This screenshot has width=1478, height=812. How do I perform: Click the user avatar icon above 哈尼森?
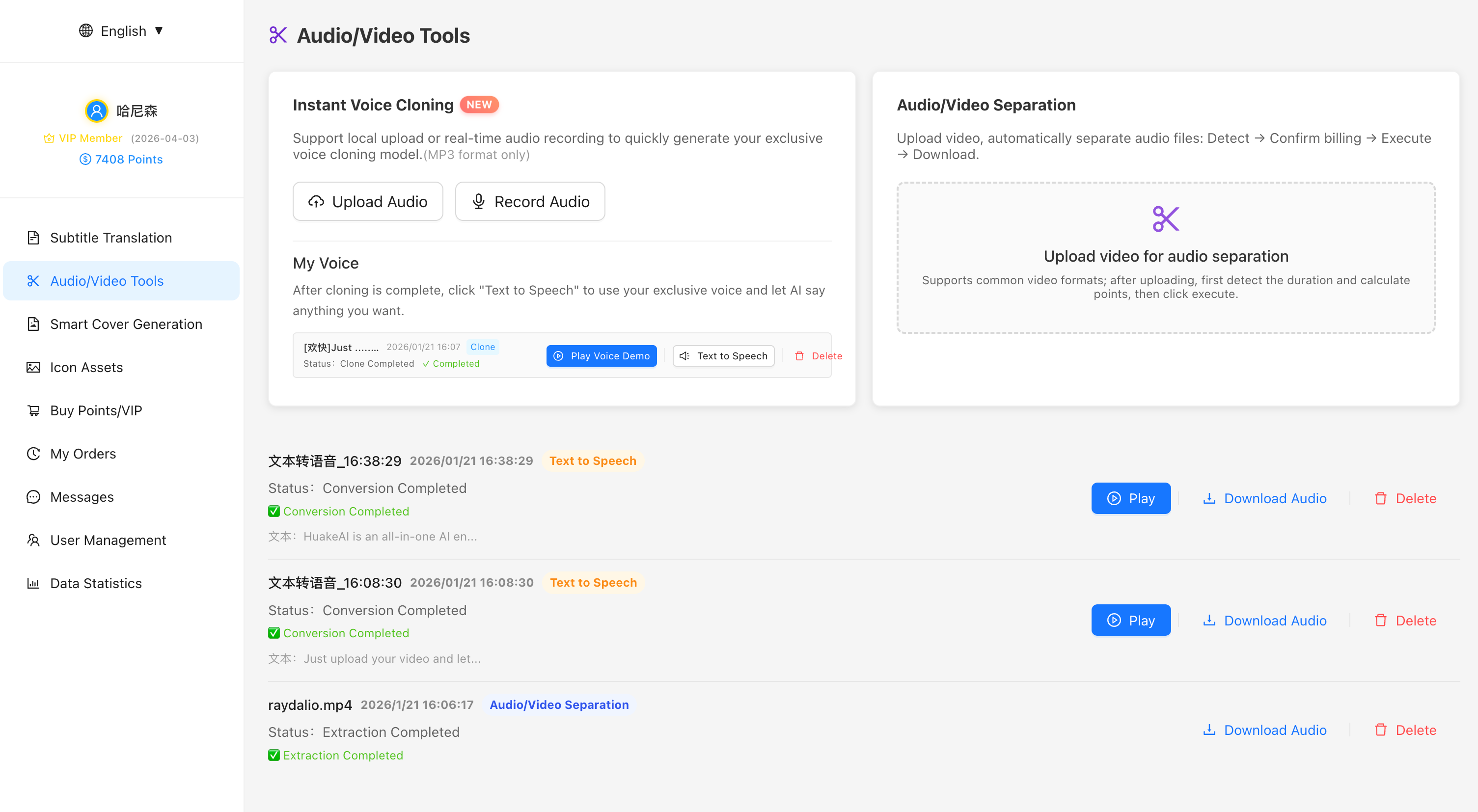(x=96, y=110)
